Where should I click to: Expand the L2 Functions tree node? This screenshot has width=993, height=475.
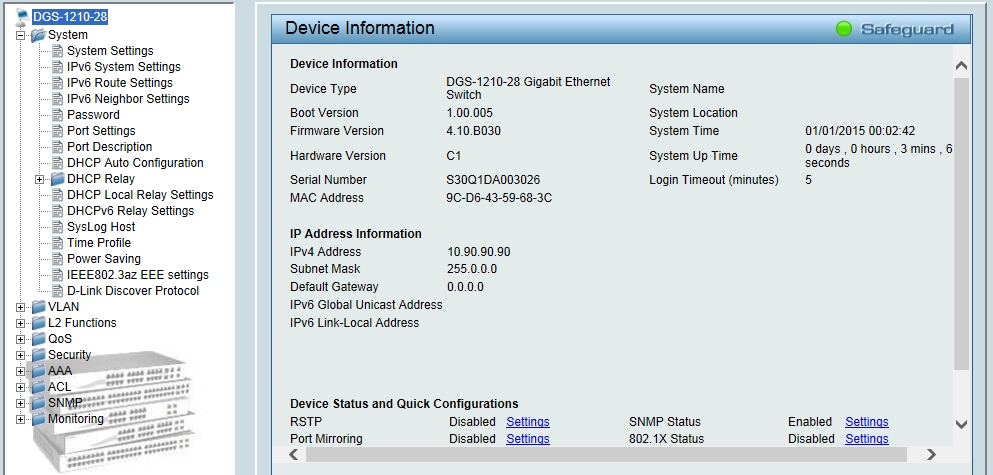click(21, 323)
